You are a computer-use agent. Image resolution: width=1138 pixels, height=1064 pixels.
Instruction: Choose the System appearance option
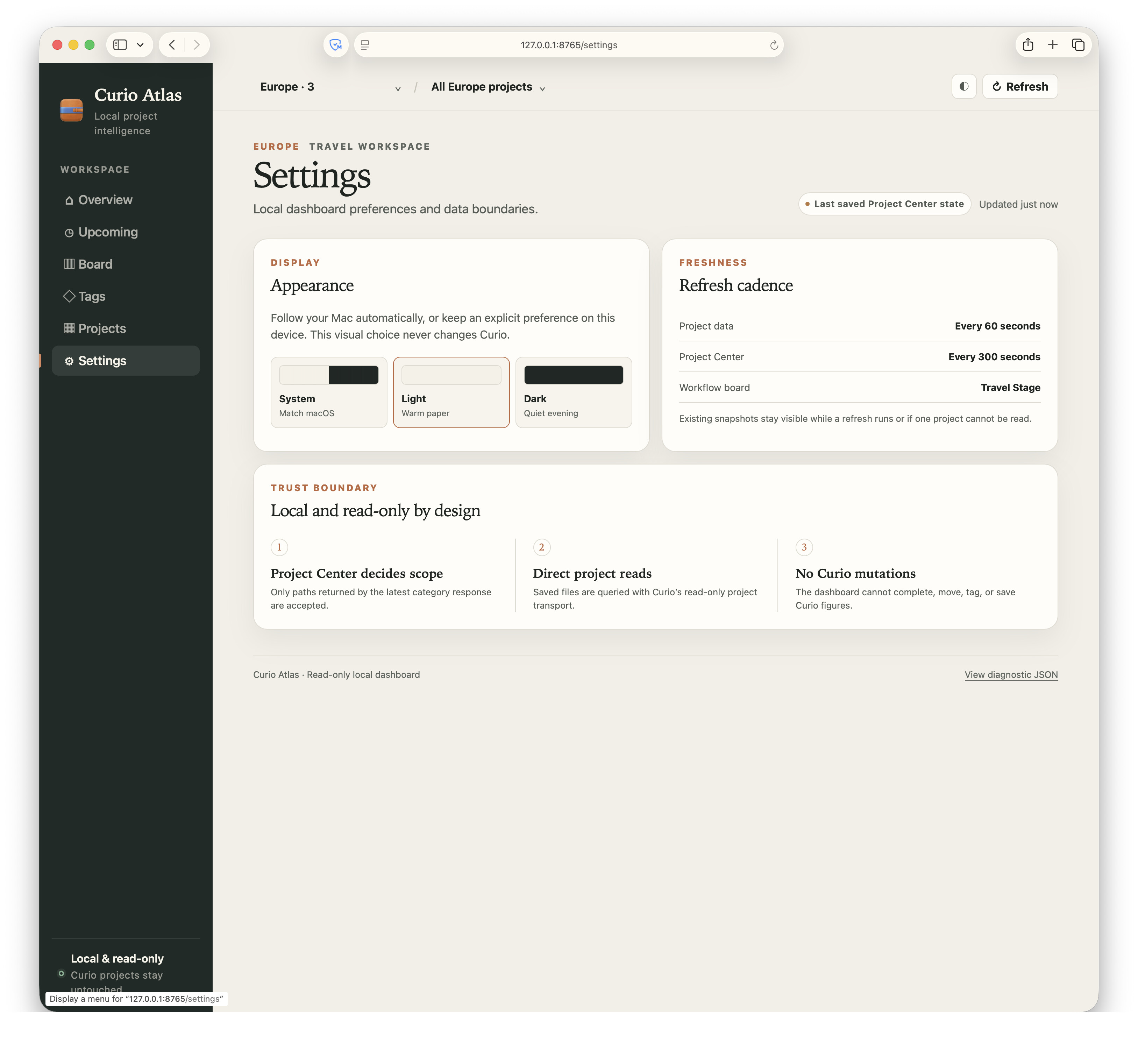tap(329, 392)
